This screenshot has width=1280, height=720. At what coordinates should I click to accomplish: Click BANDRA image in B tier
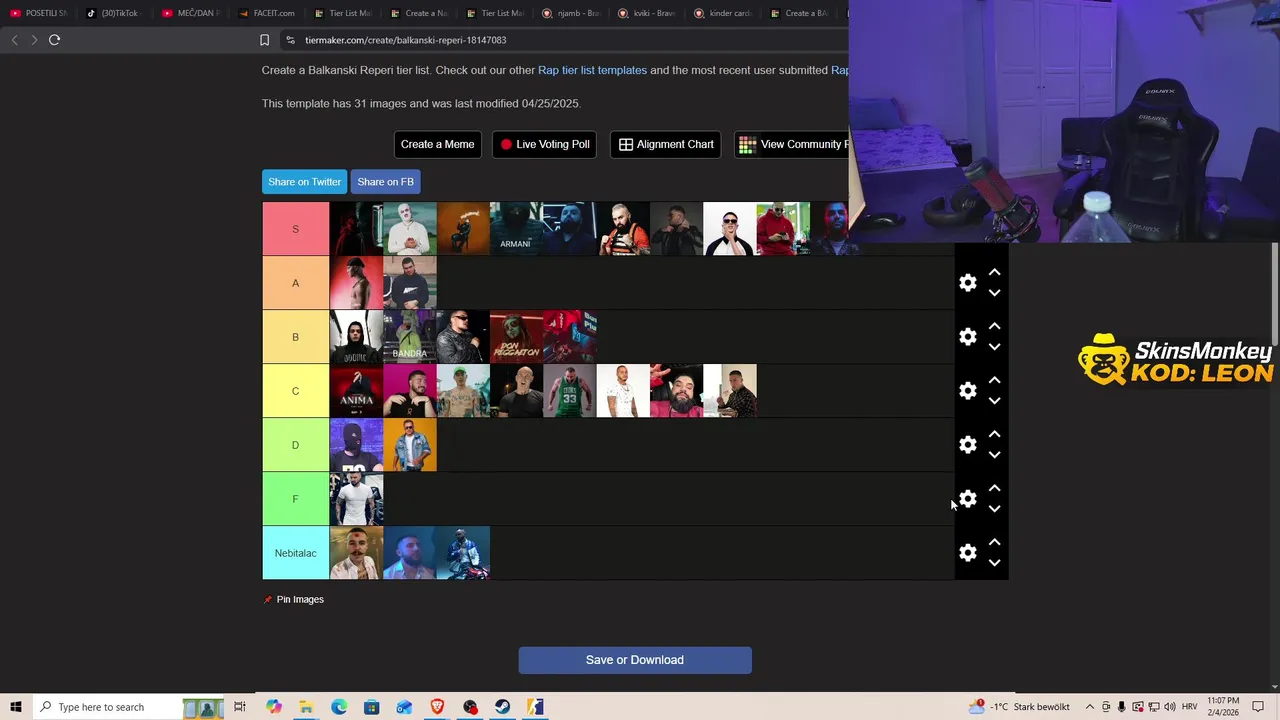pyautogui.click(x=410, y=337)
